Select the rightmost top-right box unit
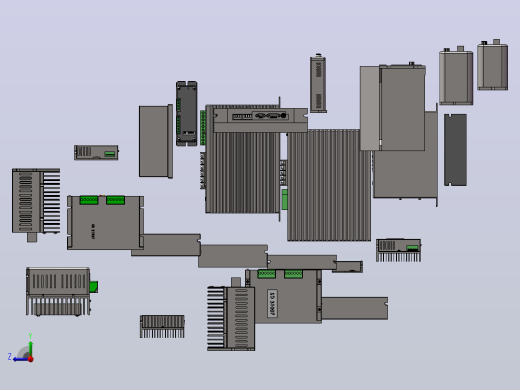 [493, 65]
